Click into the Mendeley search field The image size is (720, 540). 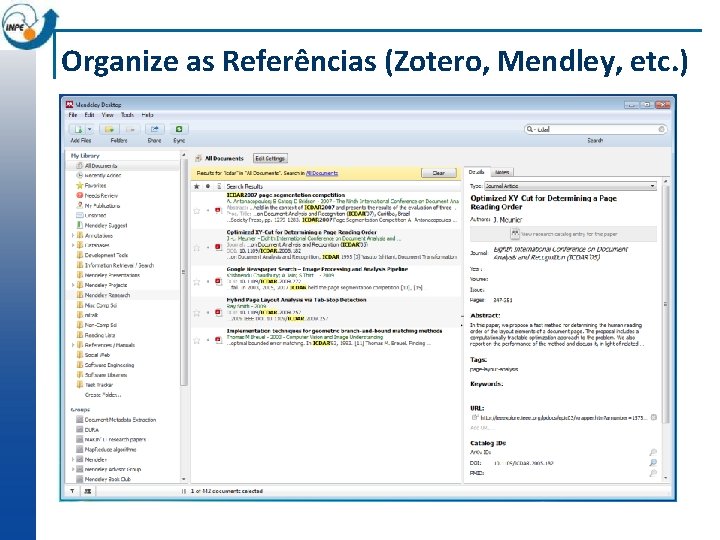pyautogui.click(x=596, y=129)
